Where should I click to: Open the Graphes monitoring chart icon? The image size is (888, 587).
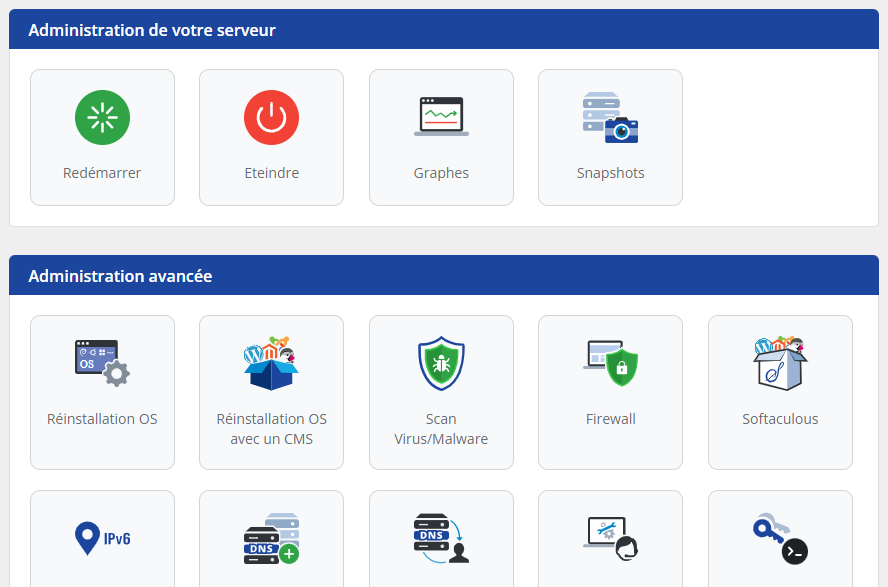tap(441, 117)
